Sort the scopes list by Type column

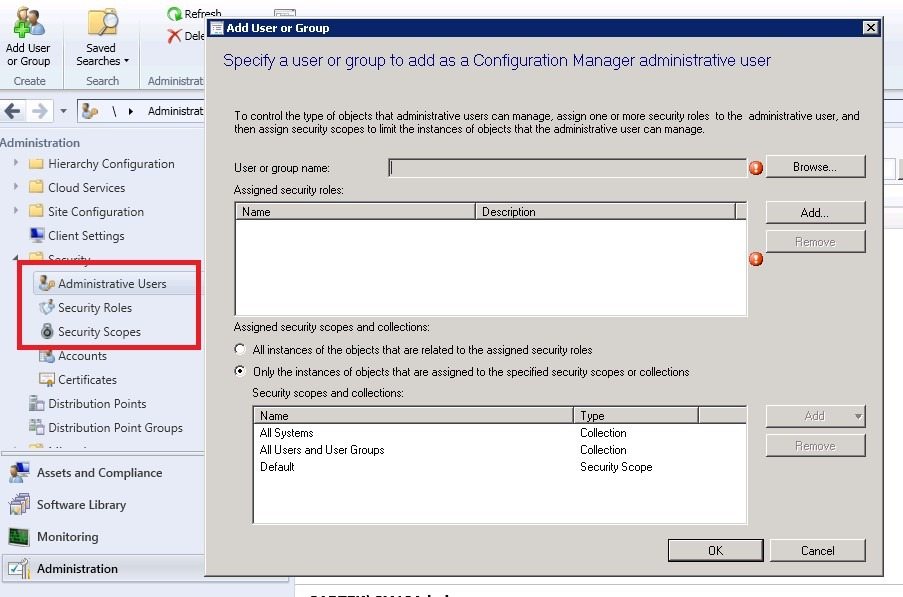pyautogui.click(x=636, y=416)
